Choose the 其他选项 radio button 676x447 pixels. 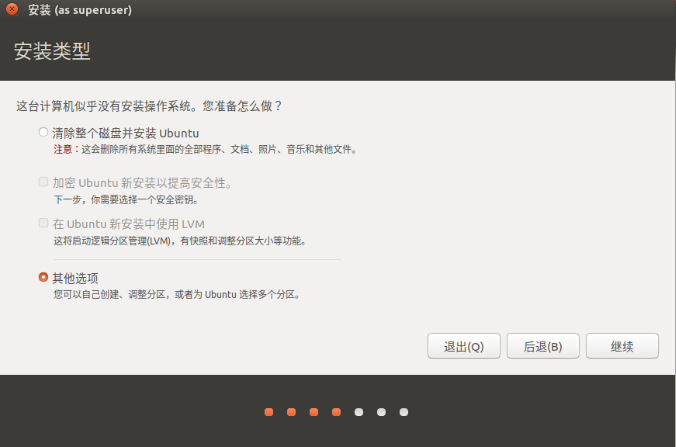(x=43, y=277)
